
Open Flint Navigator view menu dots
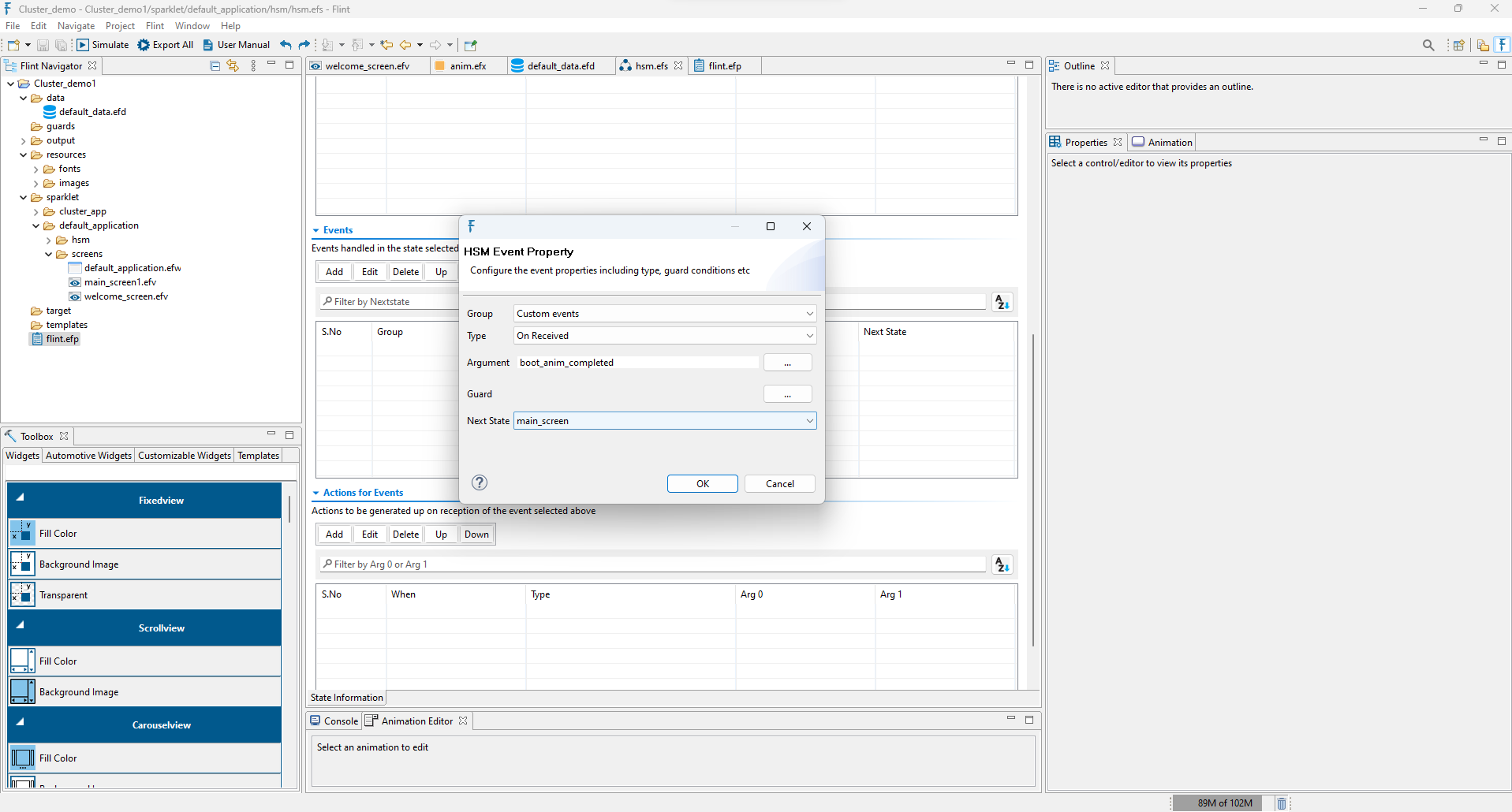pos(253,65)
